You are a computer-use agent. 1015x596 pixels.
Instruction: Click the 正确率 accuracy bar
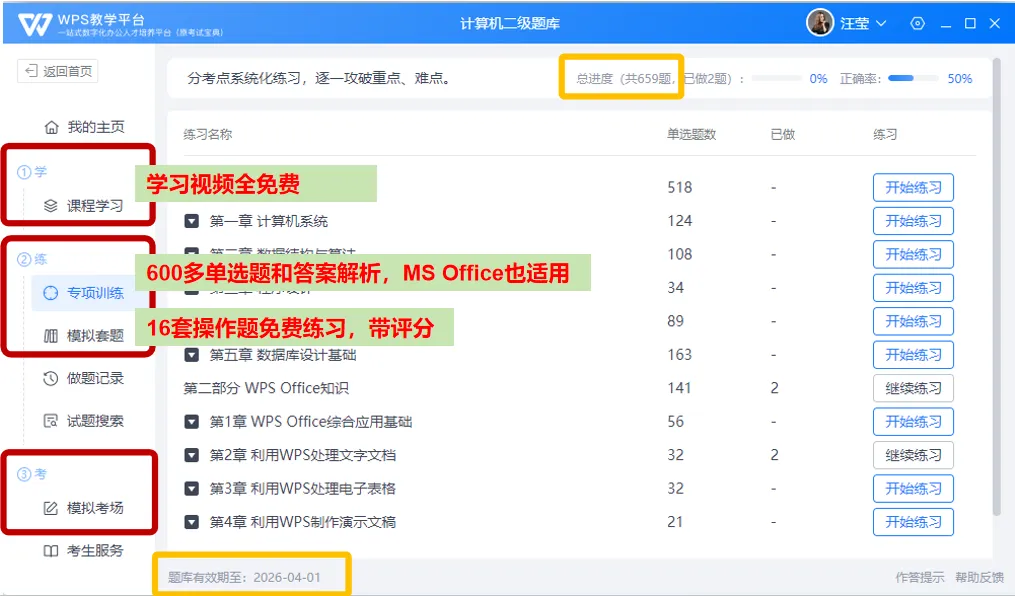[913, 78]
